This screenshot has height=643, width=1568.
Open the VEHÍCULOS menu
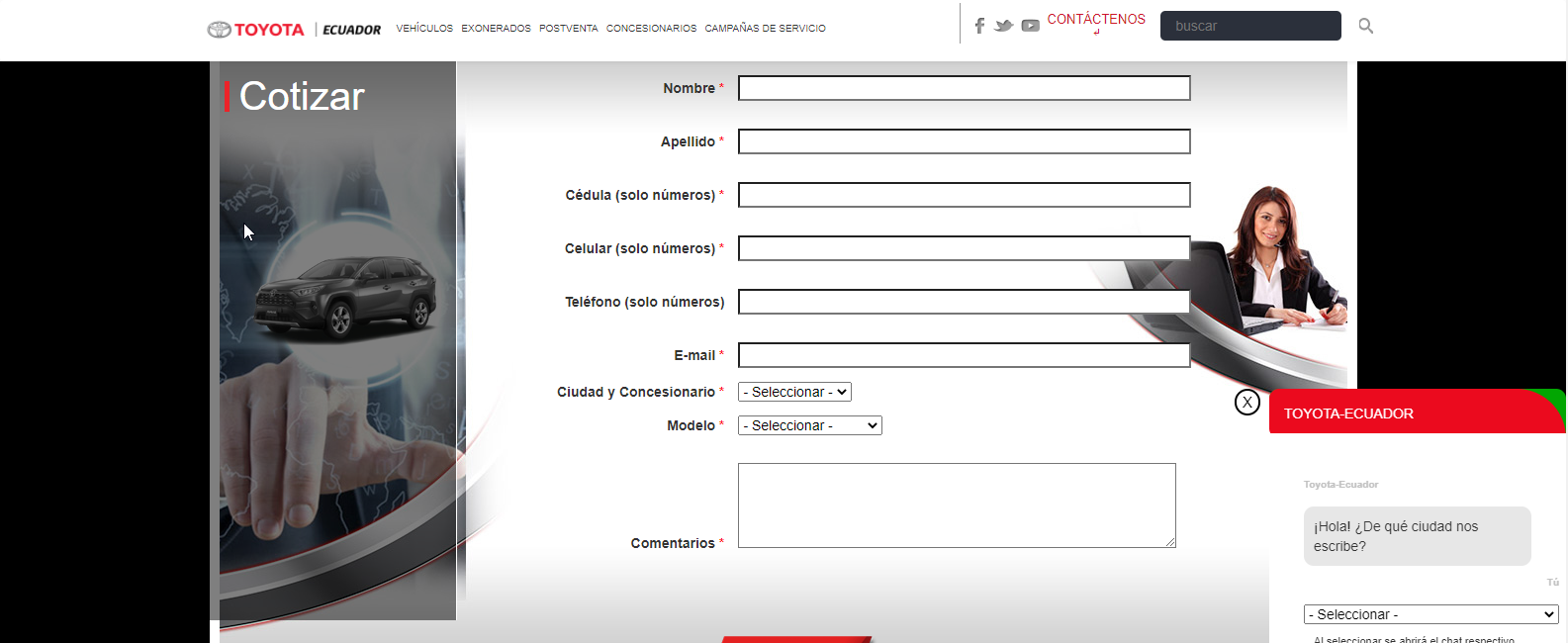pos(424,29)
